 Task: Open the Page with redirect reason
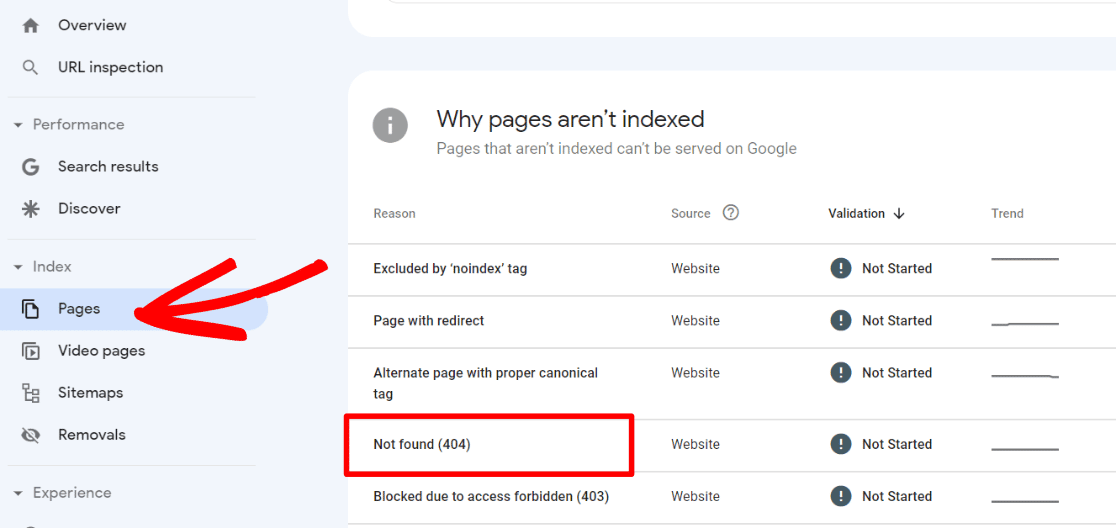(428, 321)
